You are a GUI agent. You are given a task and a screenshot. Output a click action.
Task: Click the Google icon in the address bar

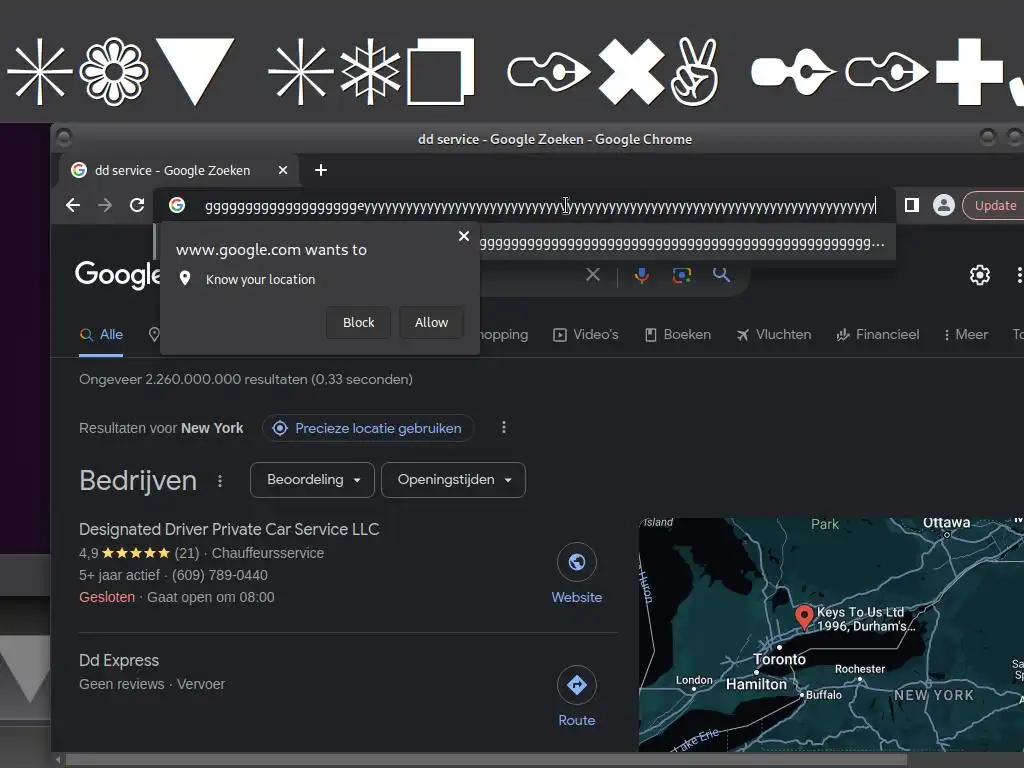(x=177, y=205)
